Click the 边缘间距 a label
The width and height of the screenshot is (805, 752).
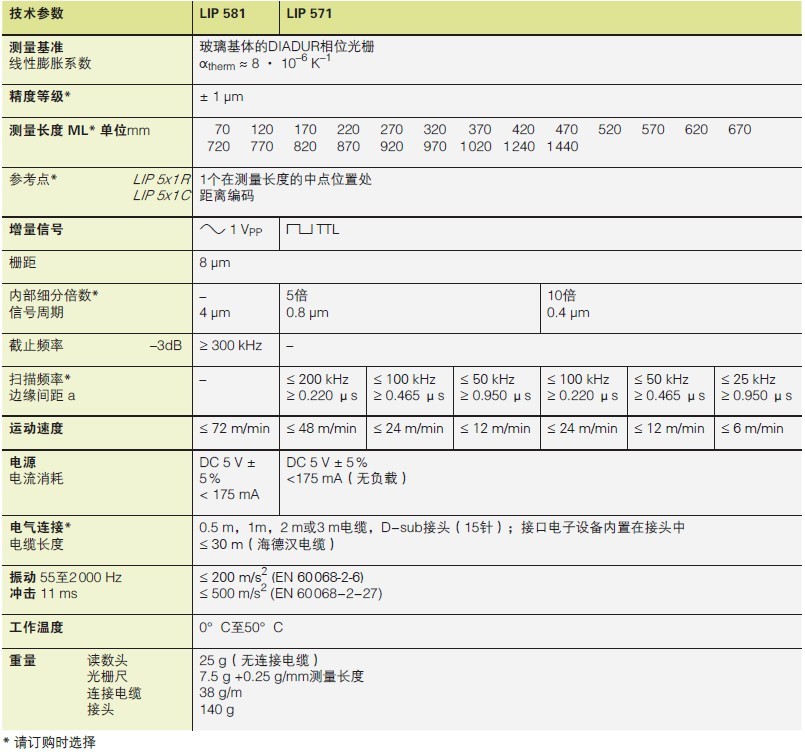click(42, 395)
